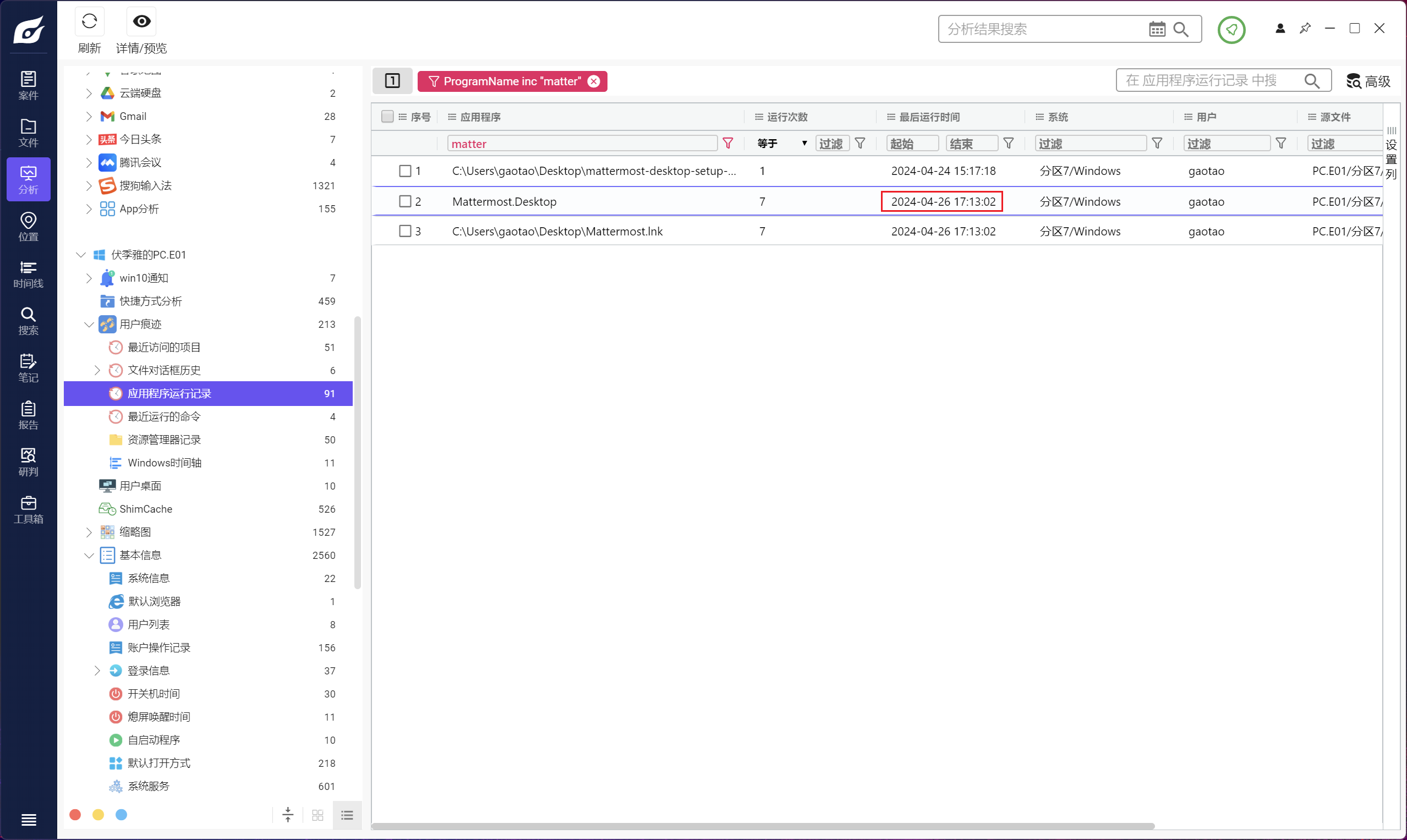
Task: Expand the 缩略图 tree node
Action: coord(89,532)
